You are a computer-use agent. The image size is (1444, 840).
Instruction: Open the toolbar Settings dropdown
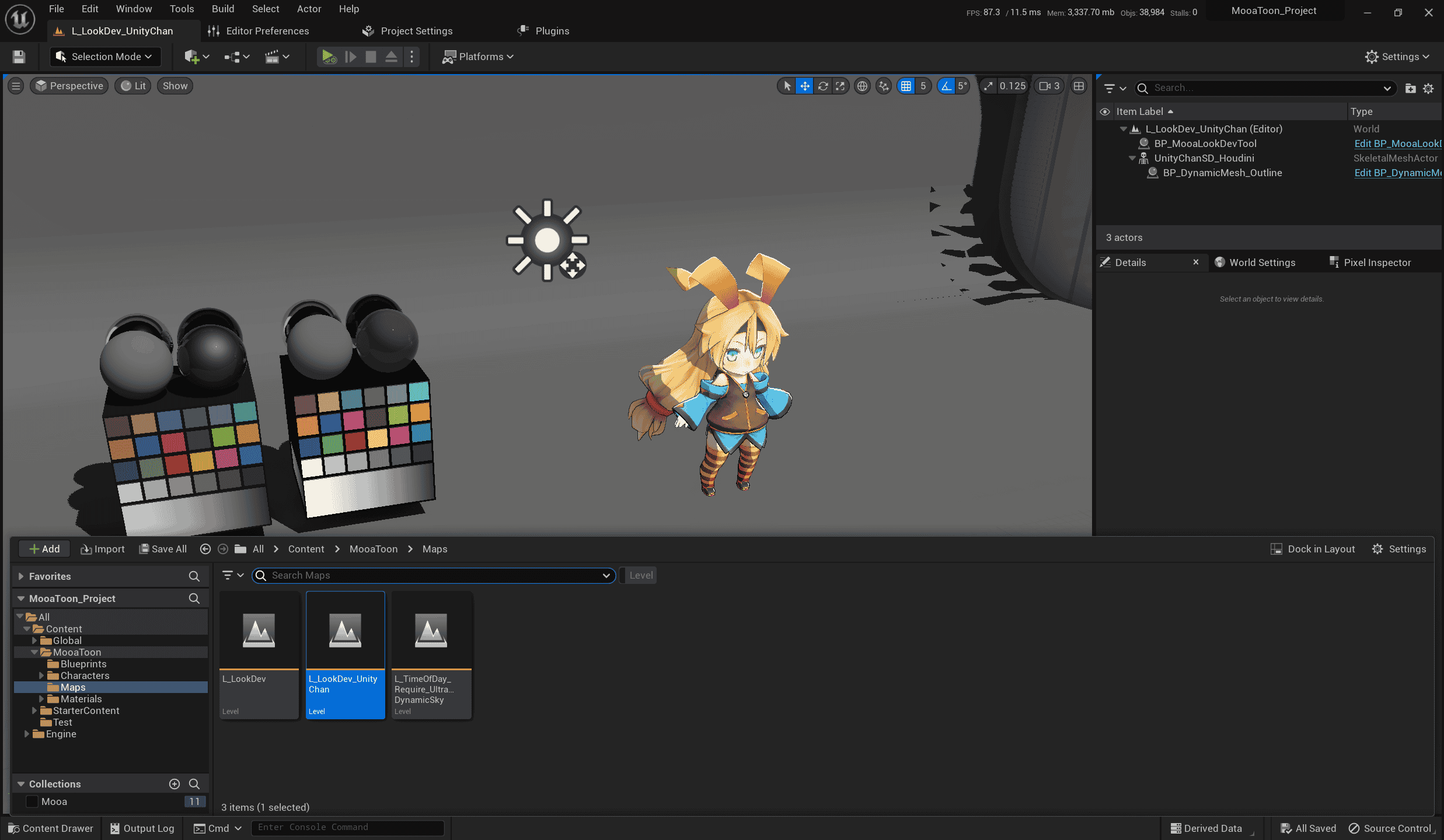[x=1397, y=57]
